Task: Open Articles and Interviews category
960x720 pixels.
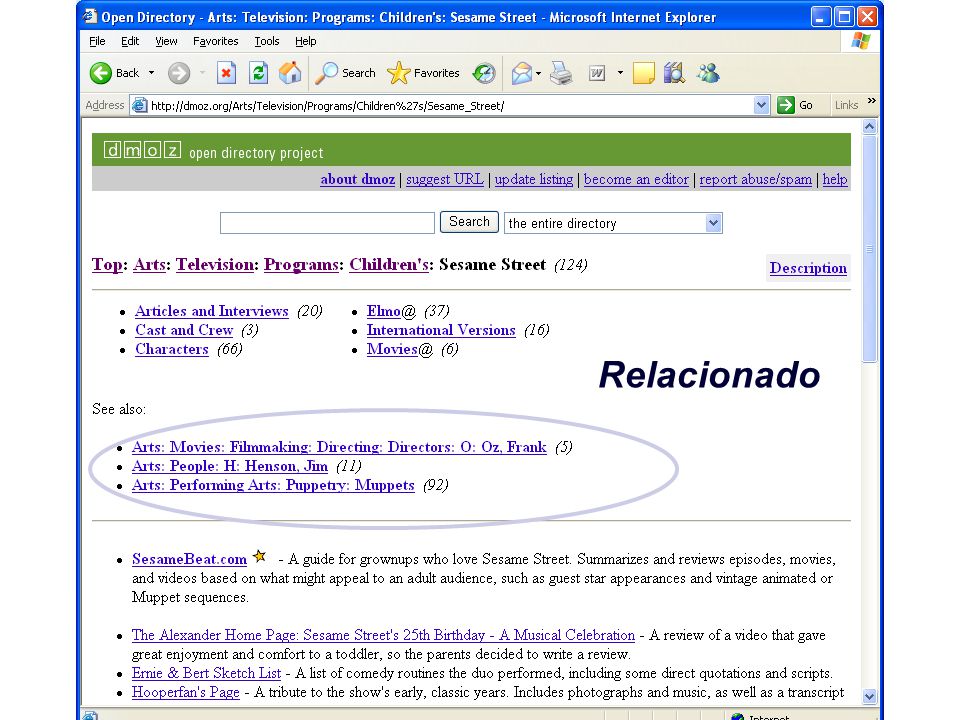Action: (212, 311)
